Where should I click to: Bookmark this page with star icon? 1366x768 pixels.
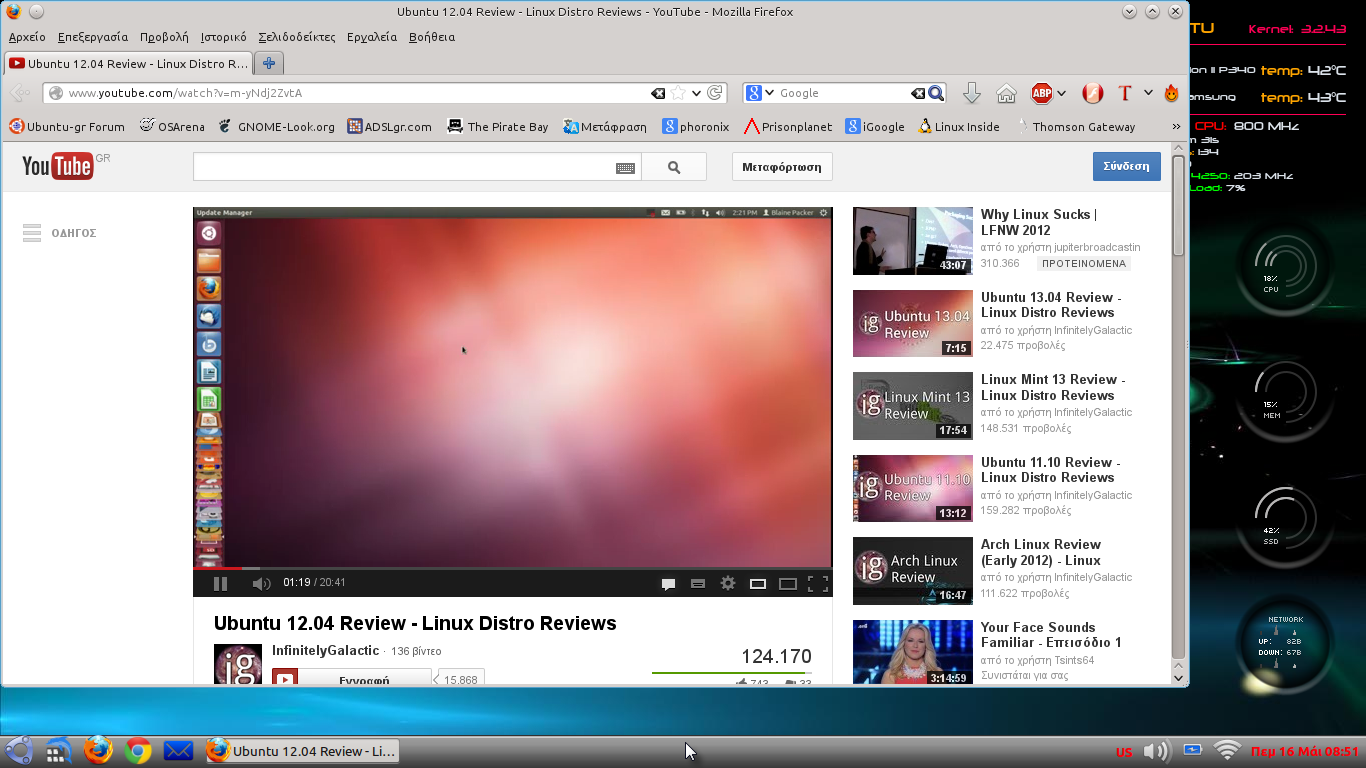(678, 93)
